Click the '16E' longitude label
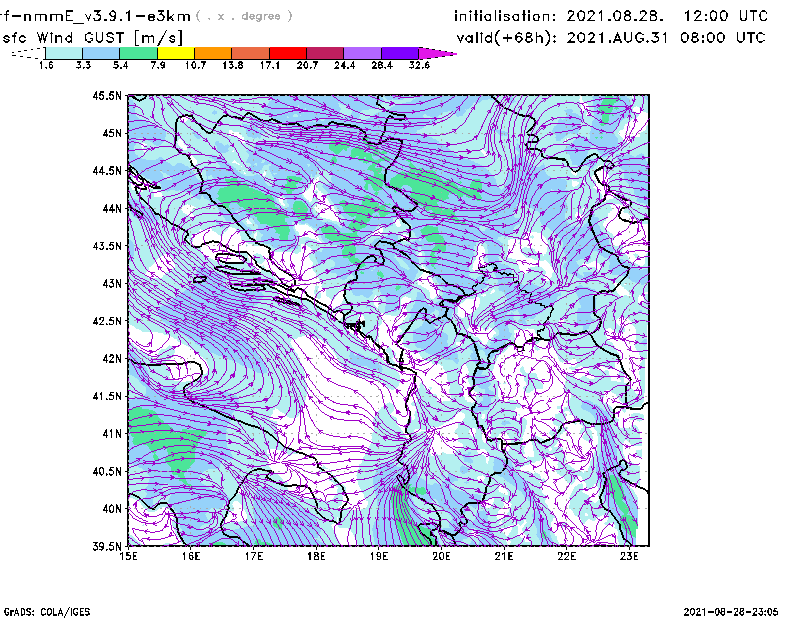800x618 pixels. [191, 556]
